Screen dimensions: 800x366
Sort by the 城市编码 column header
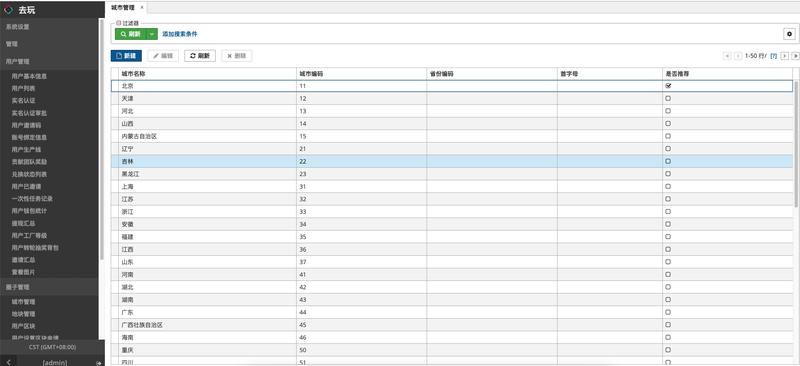pyautogui.click(x=361, y=74)
